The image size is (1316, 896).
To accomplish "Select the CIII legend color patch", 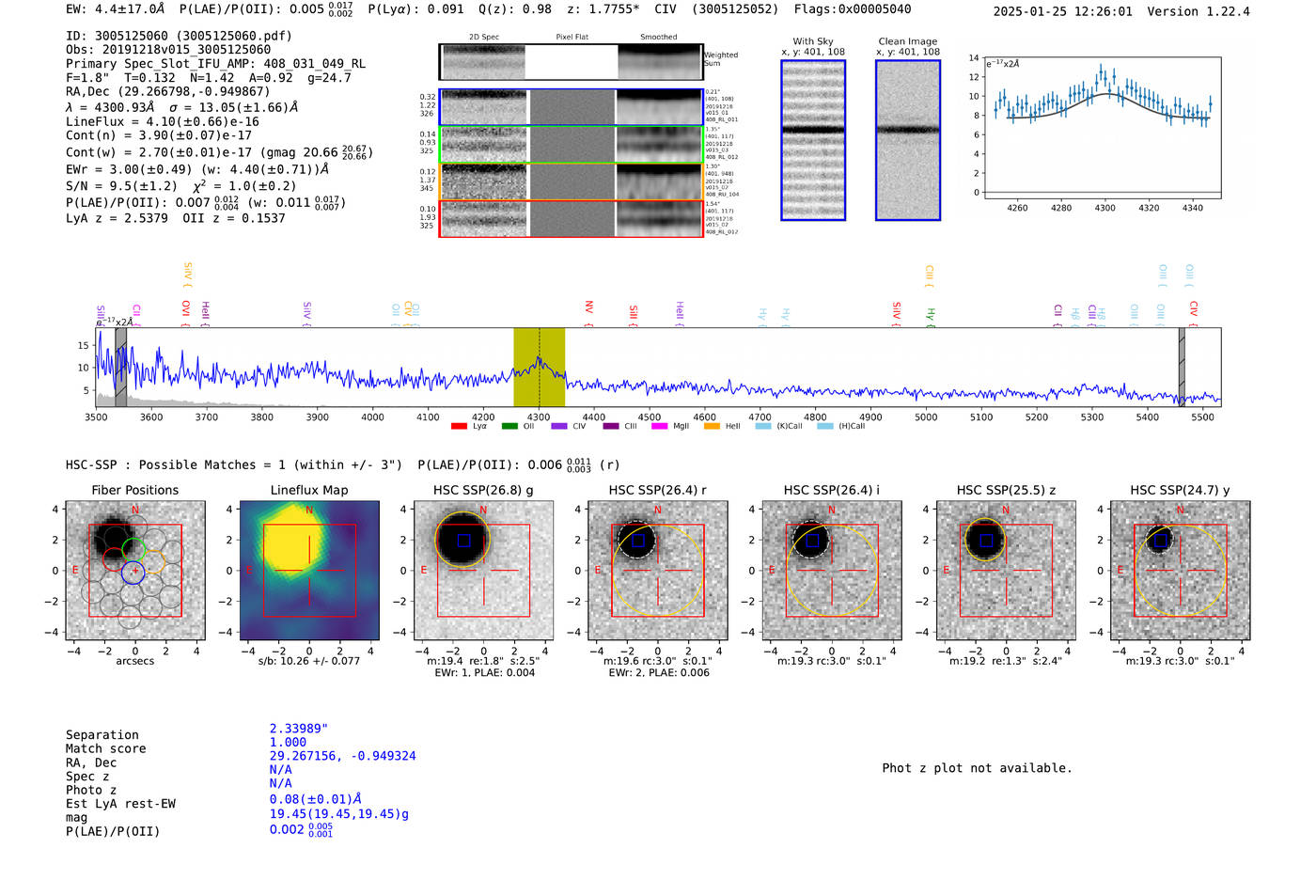I will [611, 426].
